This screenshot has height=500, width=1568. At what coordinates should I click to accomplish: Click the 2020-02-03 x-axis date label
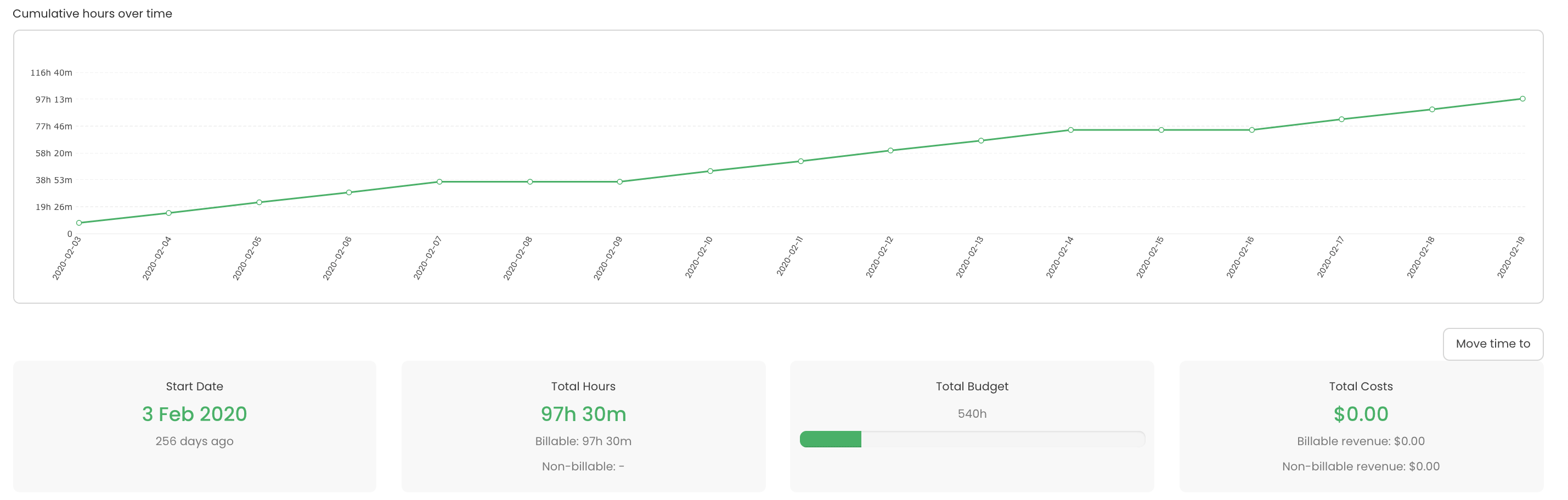[x=67, y=258]
